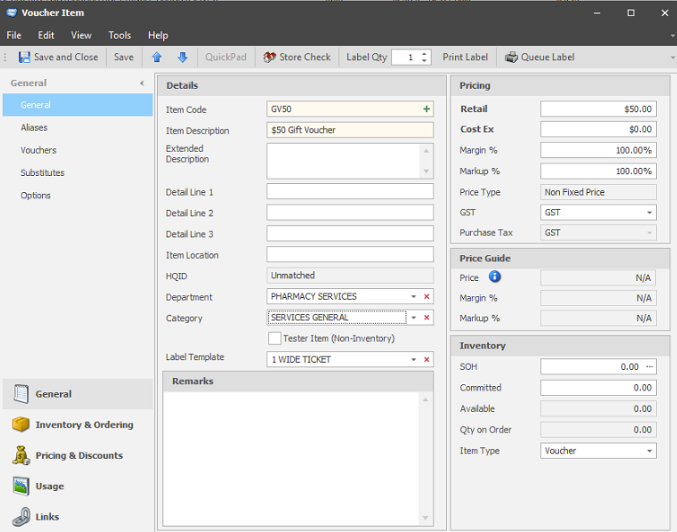Open the Edit menu

(x=46, y=35)
